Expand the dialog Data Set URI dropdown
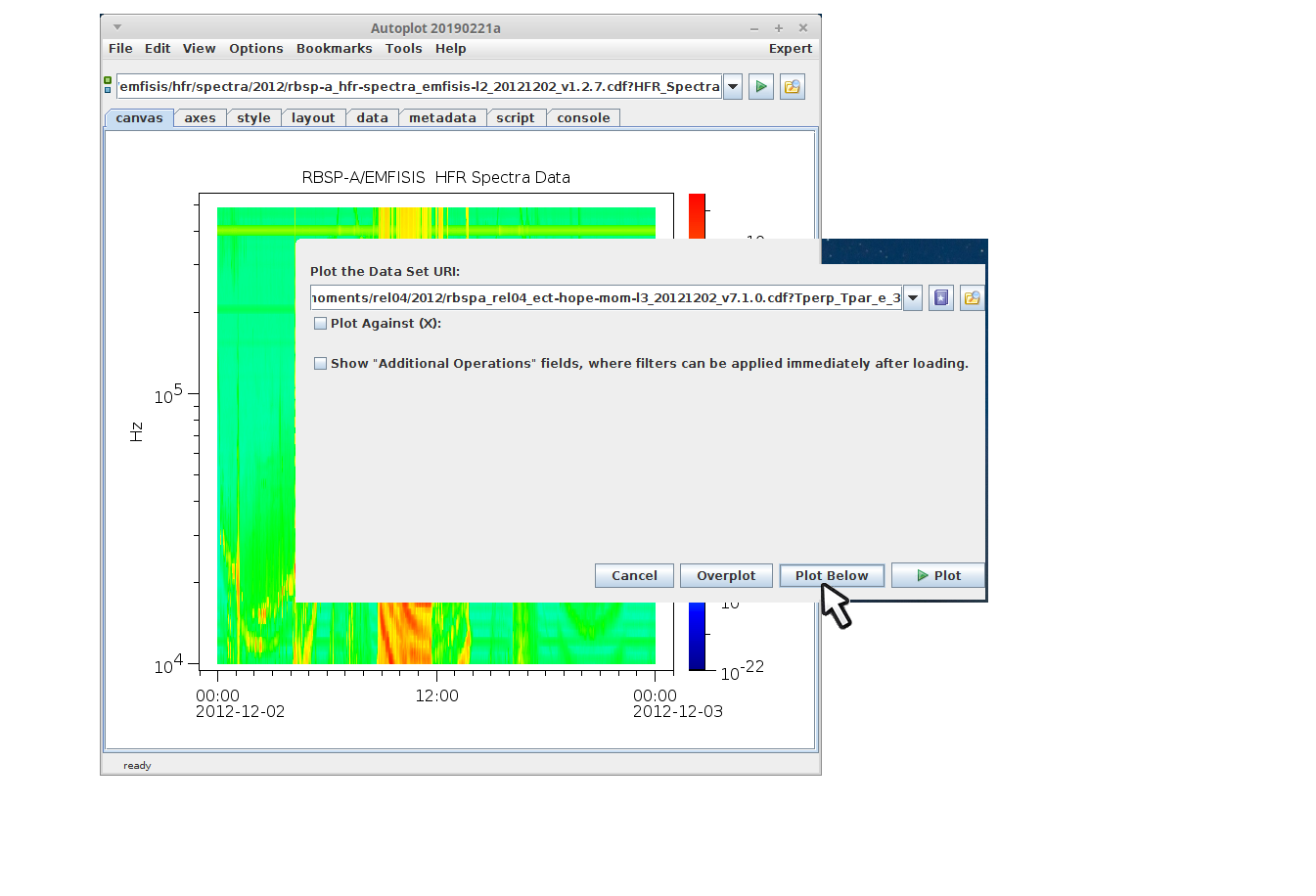The width and height of the screenshot is (1316, 896). click(x=913, y=298)
